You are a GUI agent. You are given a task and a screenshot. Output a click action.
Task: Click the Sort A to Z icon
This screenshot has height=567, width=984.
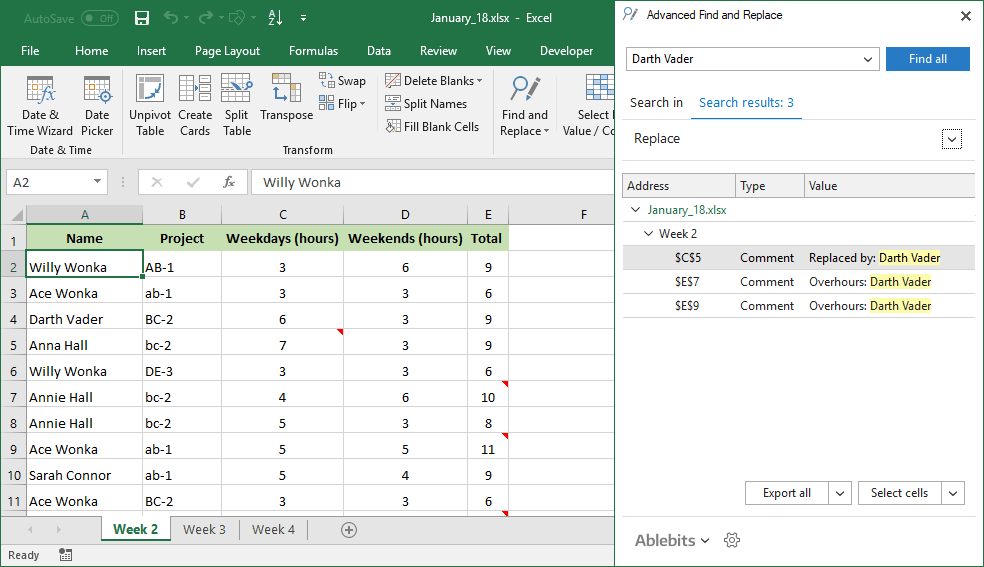[275, 18]
